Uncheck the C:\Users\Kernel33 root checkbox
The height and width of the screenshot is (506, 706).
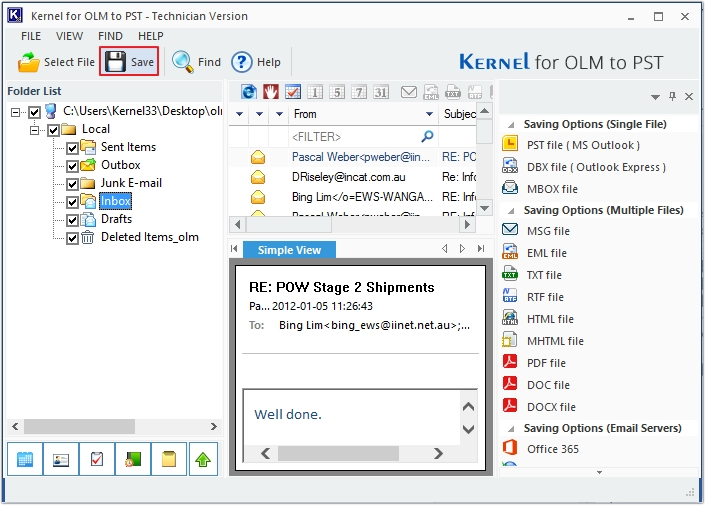click(x=35, y=112)
